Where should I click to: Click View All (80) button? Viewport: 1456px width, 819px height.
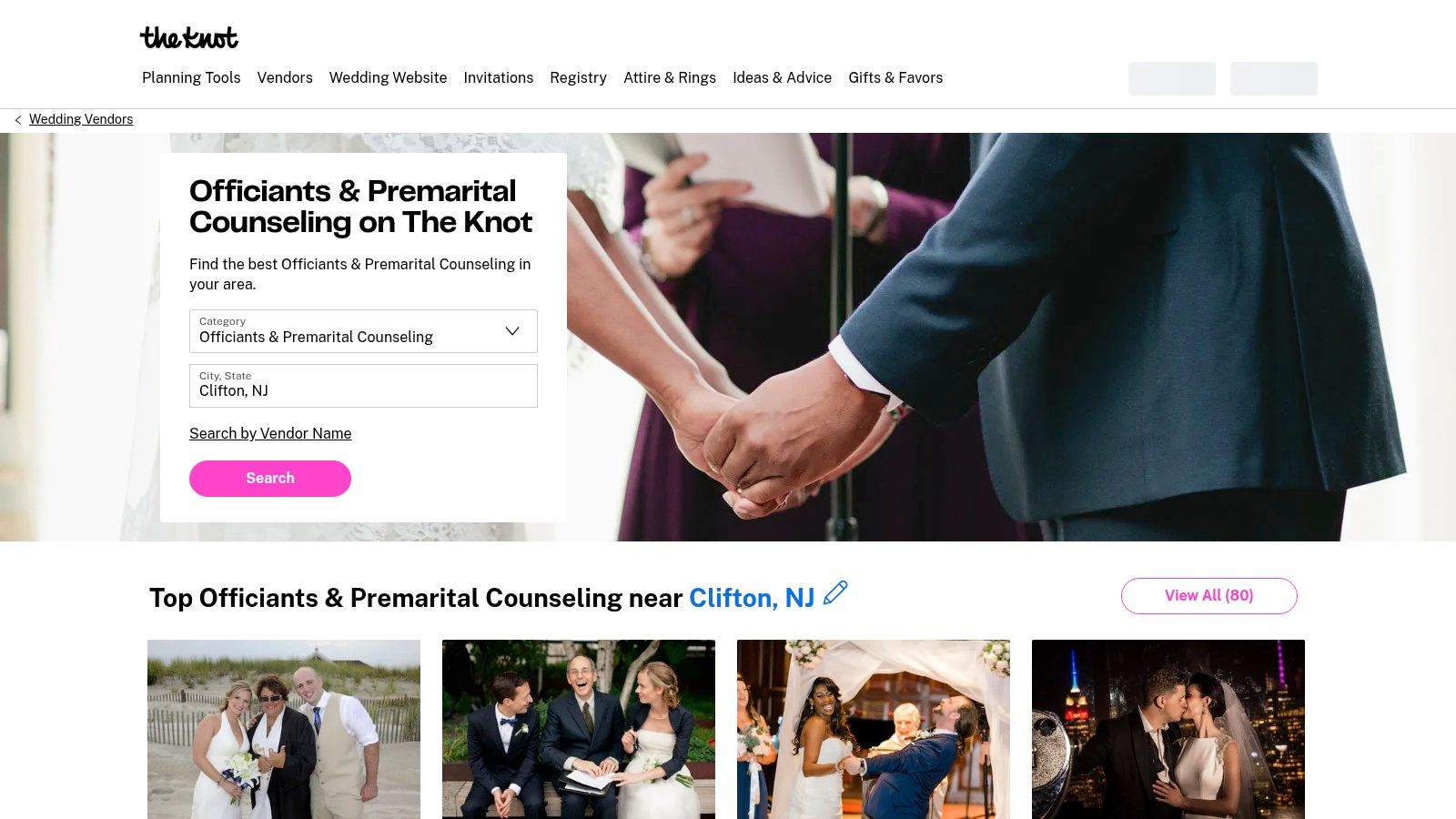1209,596
